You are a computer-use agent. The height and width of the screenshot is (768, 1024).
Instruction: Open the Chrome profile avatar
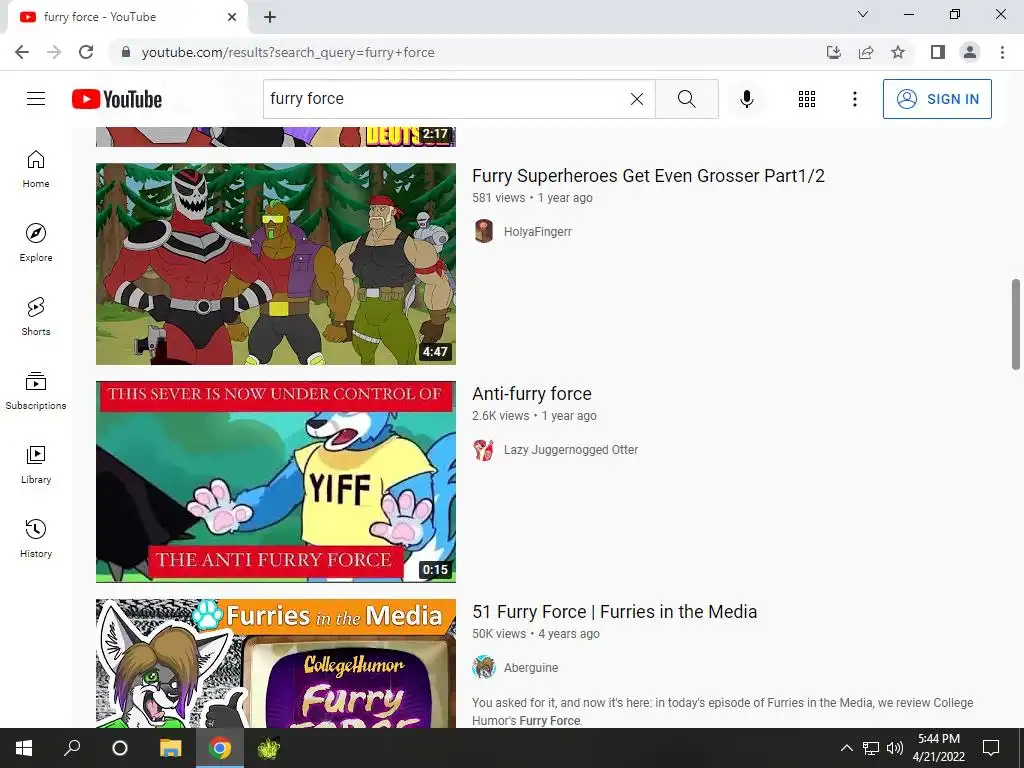(970, 52)
